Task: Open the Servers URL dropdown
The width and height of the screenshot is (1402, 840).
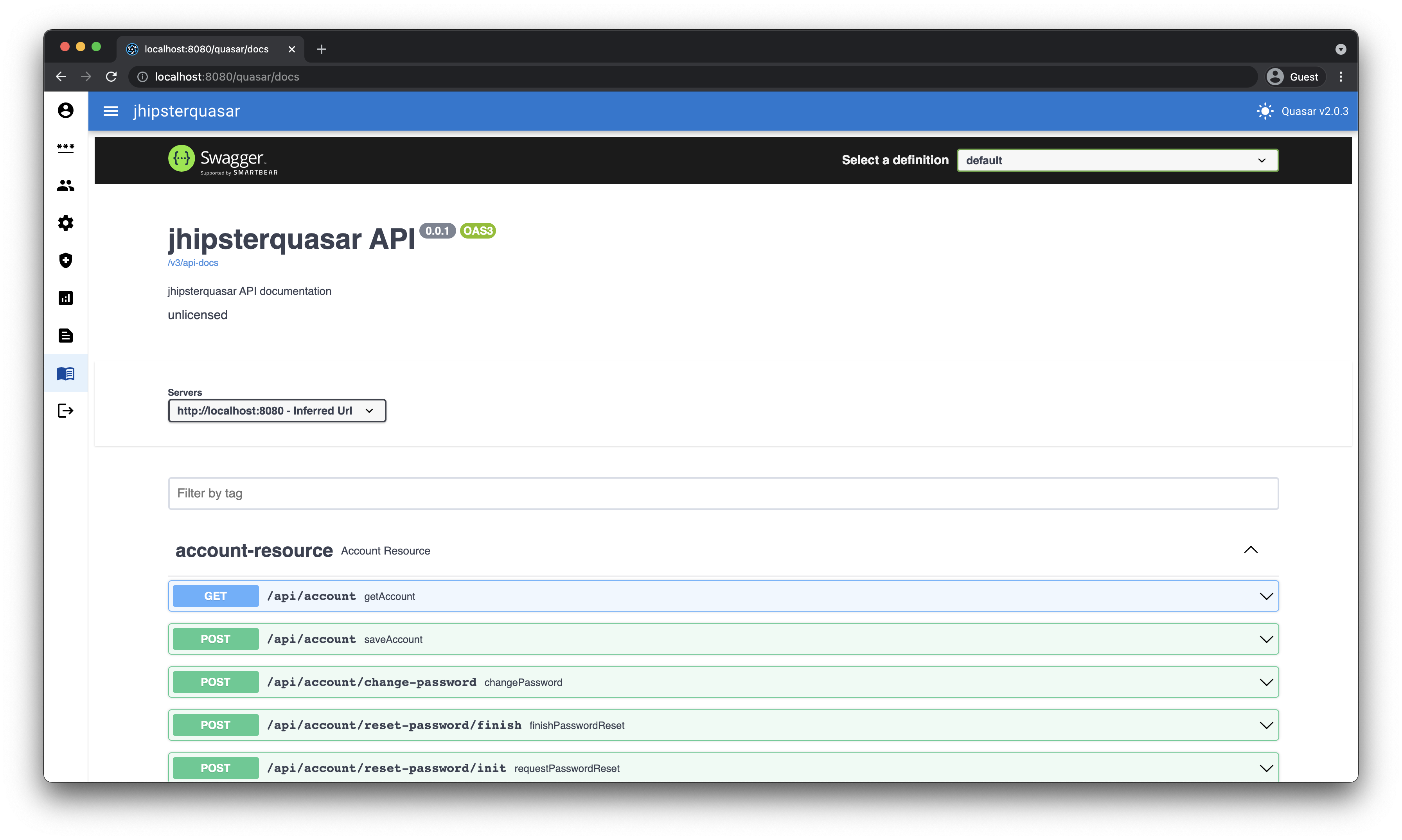Action: click(276, 410)
